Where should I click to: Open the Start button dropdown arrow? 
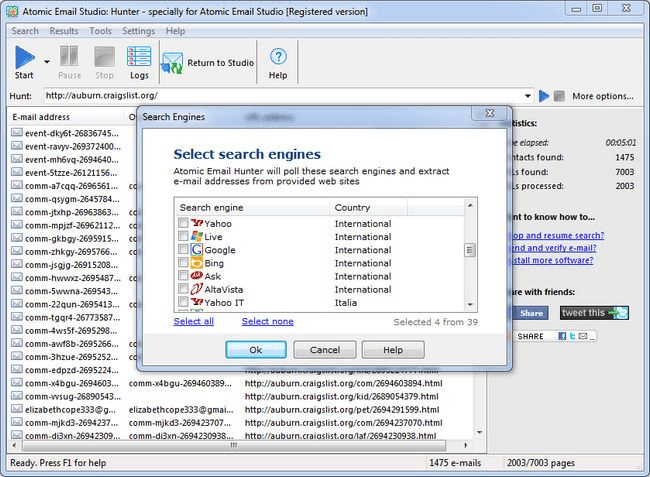pyautogui.click(x=47, y=62)
